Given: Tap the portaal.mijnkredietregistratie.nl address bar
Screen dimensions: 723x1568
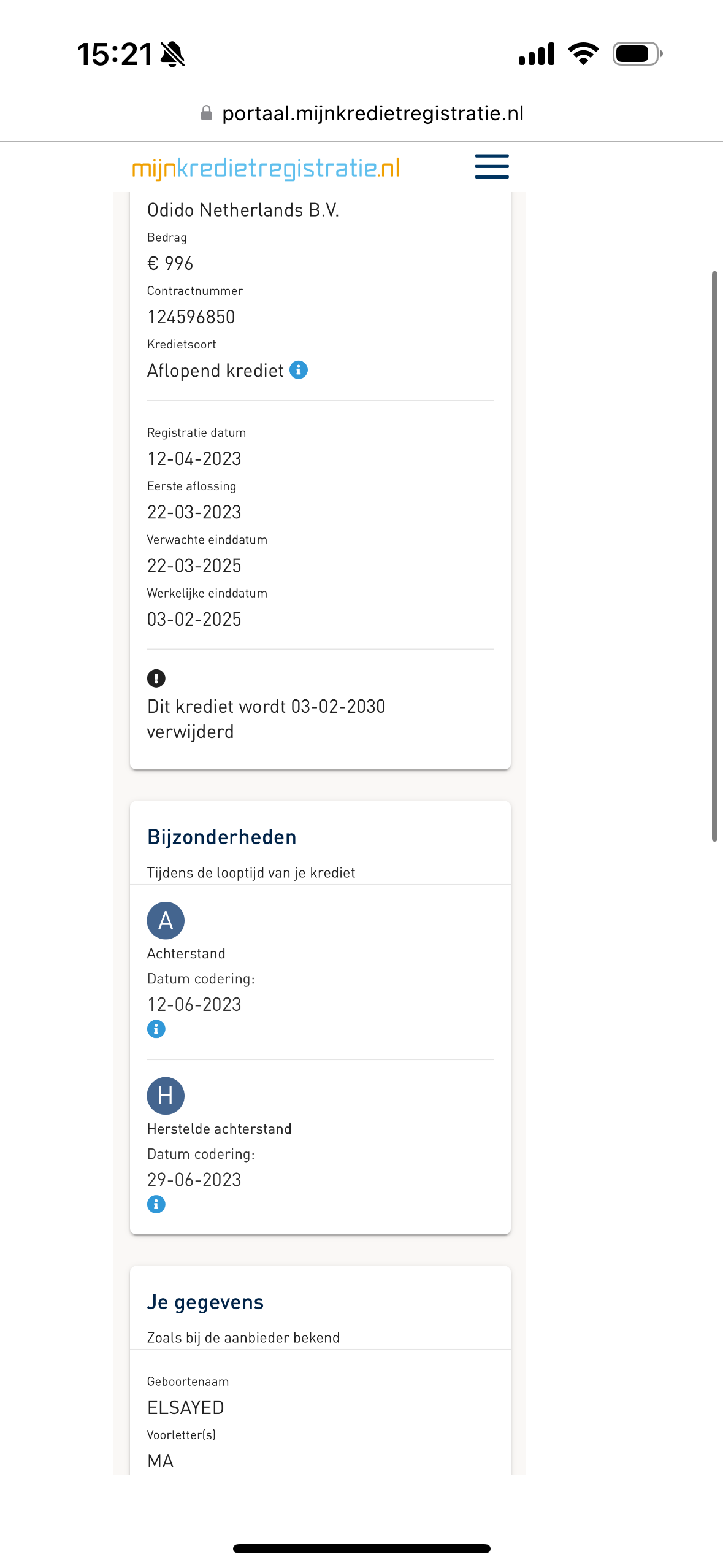Looking at the screenshot, I should tap(362, 113).
